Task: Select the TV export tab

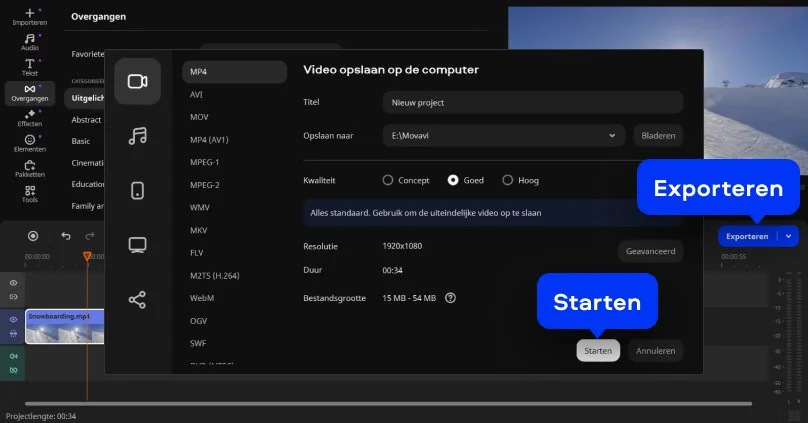Action: pyautogui.click(x=138, y=245)
